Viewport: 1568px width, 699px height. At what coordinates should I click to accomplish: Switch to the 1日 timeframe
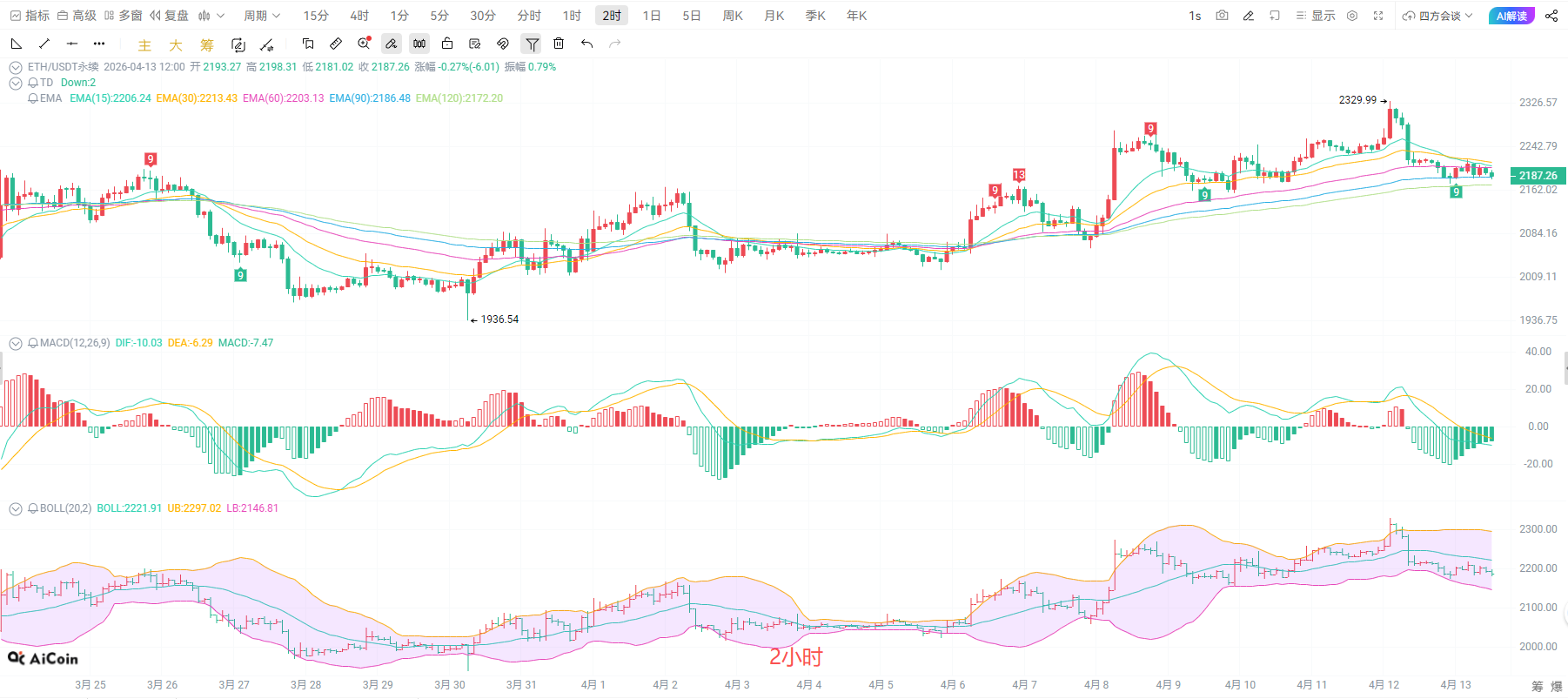[x=651, y=16]
